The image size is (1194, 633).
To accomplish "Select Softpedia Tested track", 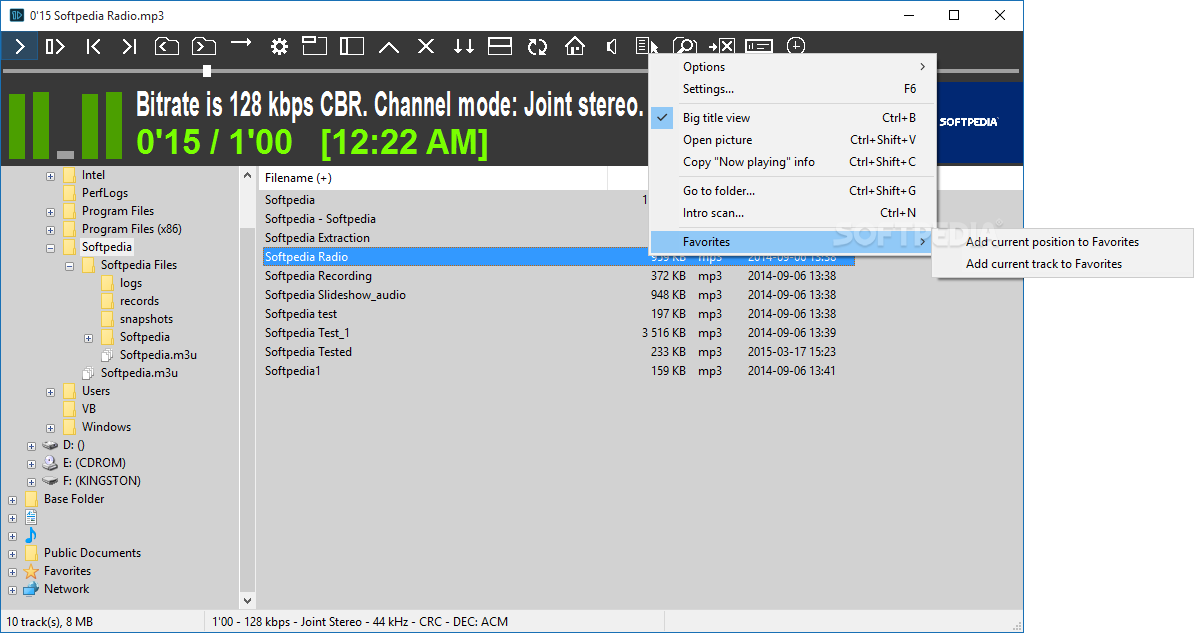I will pos(308,352).
